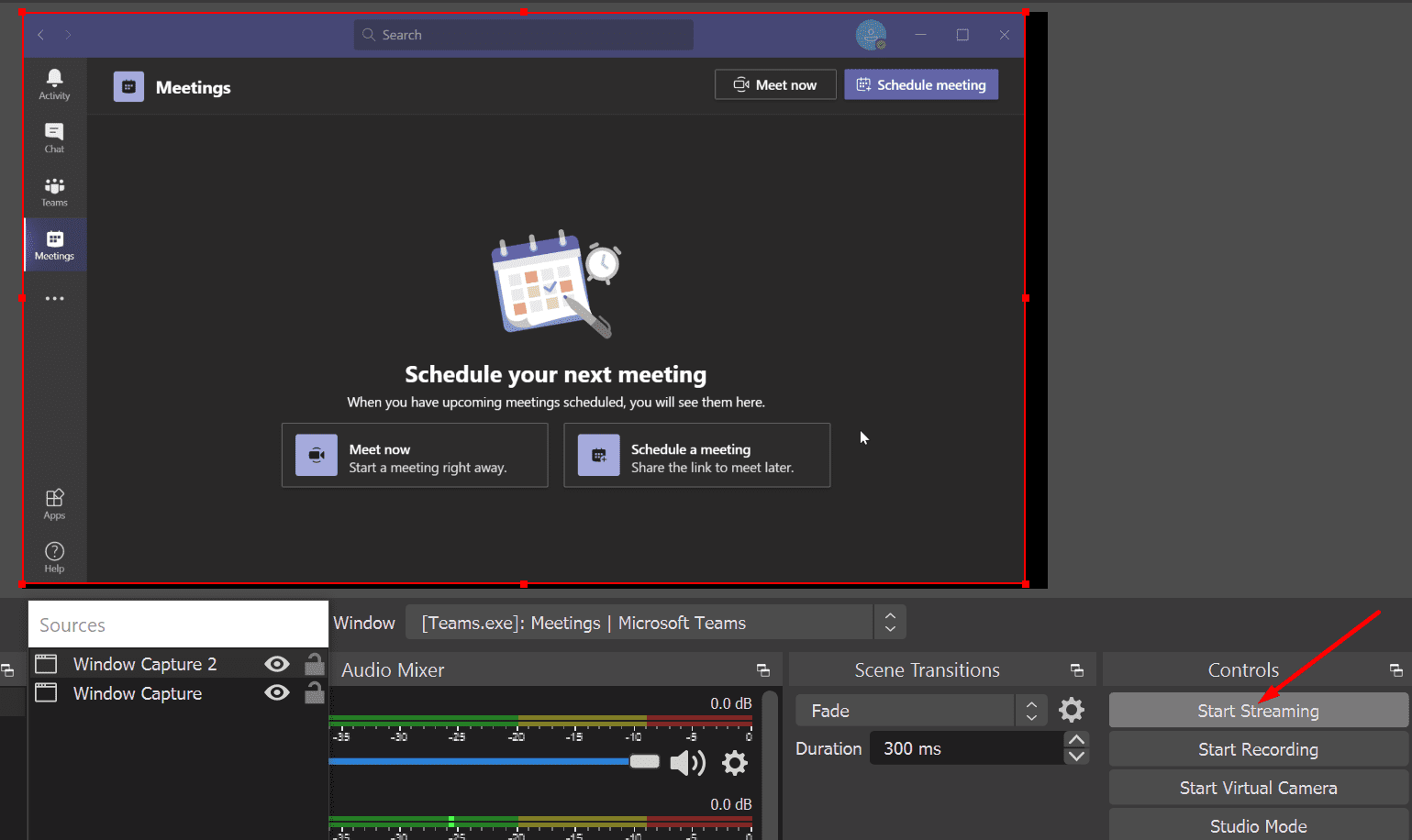Click the first channel's audio level meter
Screen dimensions: 1412x840
(x=540, y=721)
